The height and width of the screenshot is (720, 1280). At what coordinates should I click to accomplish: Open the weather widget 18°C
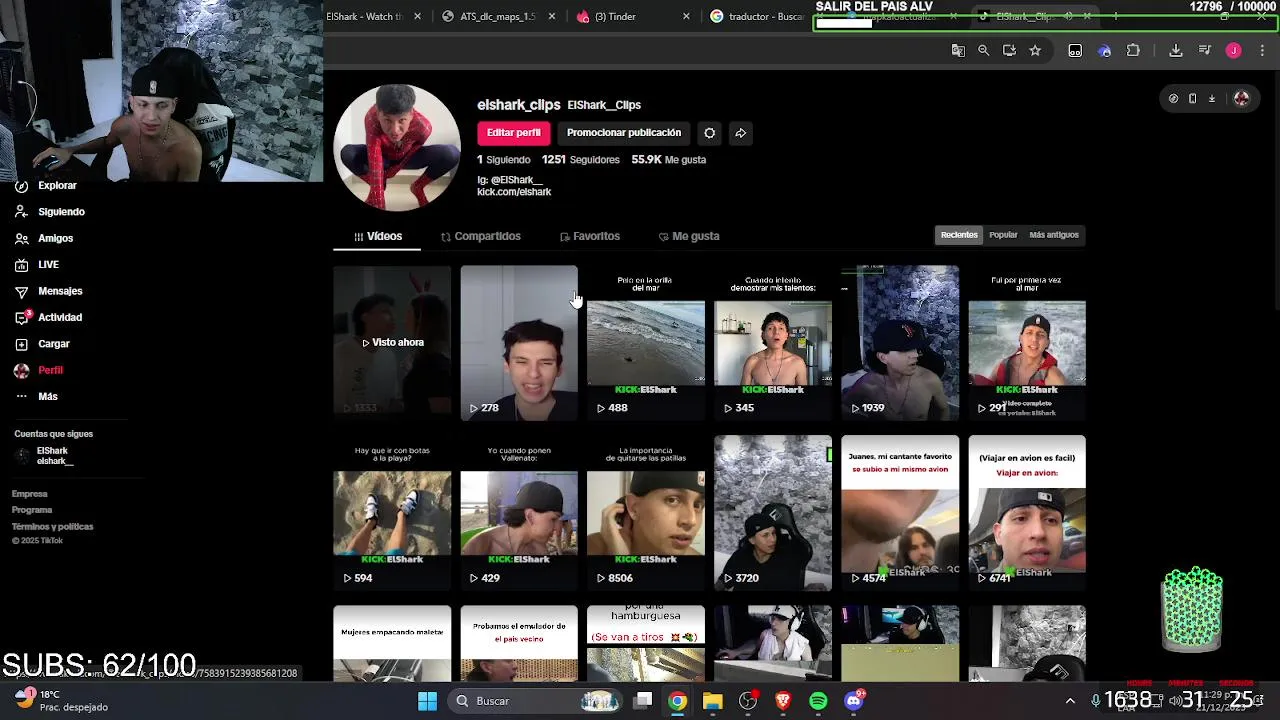[62, 700]
